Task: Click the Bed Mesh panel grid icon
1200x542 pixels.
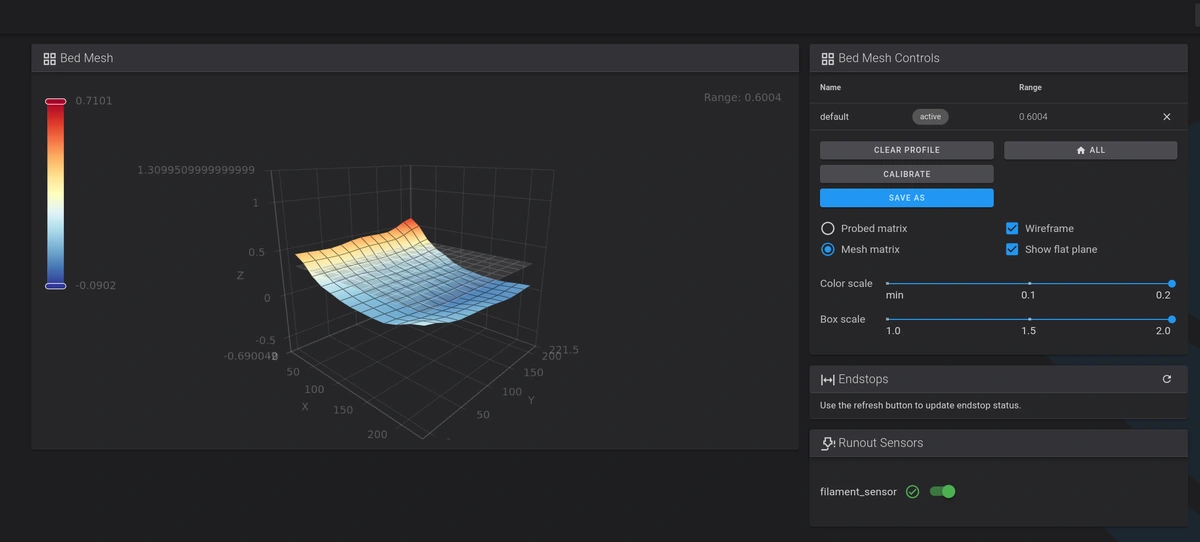Action: tap(49, 59)
